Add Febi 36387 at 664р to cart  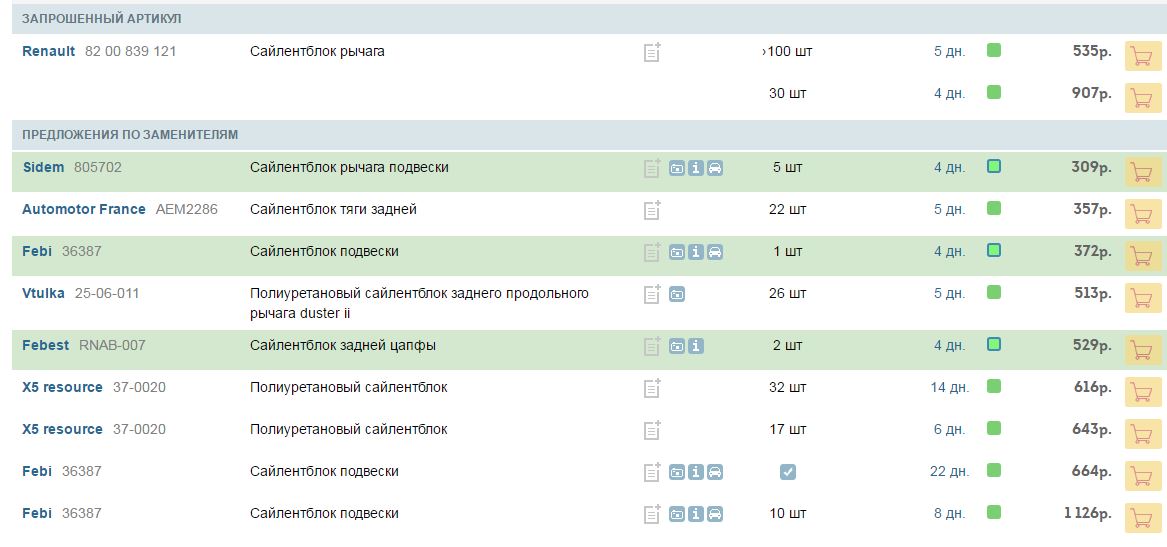pos(1142,475)
